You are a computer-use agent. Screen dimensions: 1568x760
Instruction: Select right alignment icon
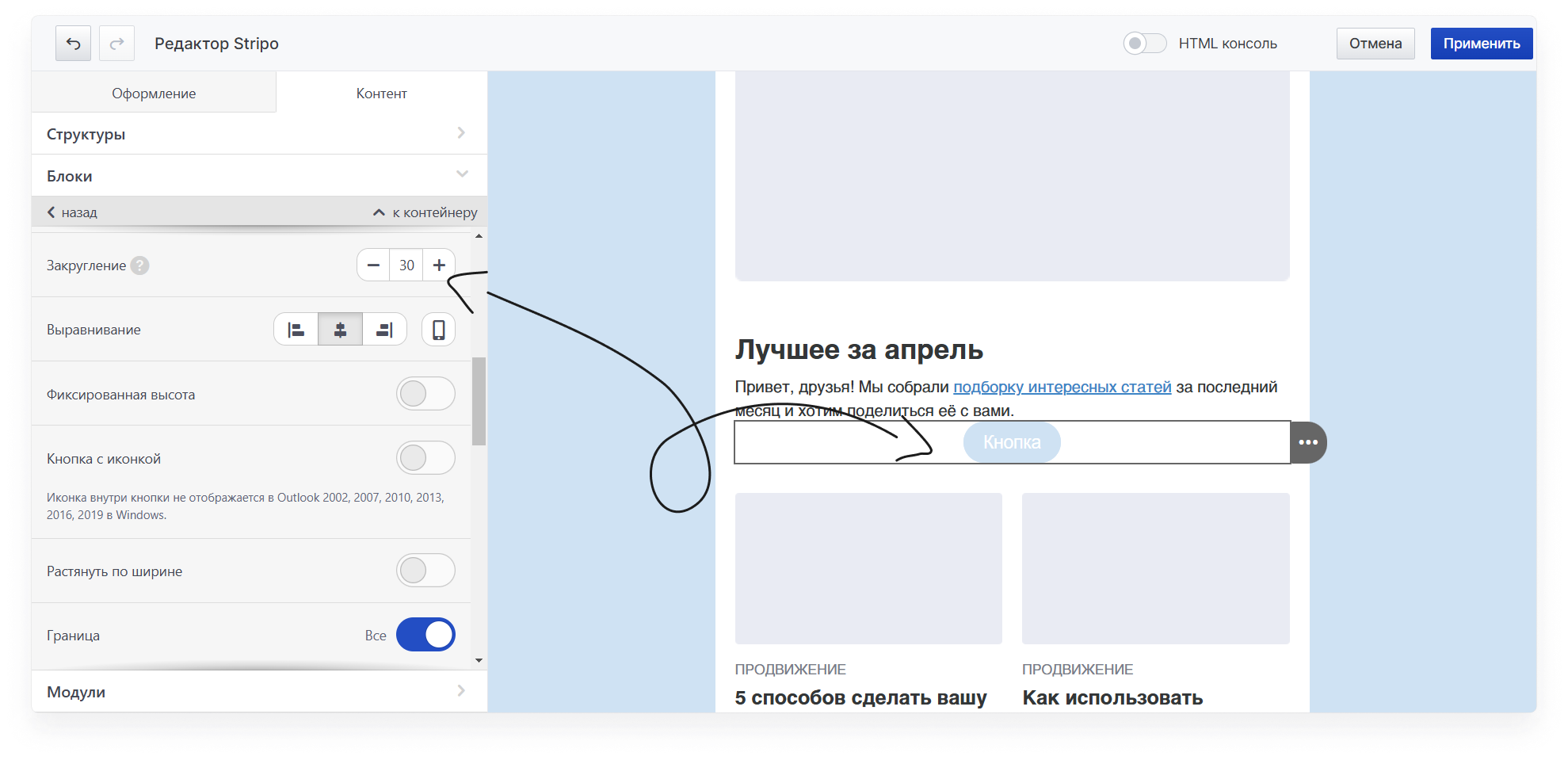[x=384, y=330]
